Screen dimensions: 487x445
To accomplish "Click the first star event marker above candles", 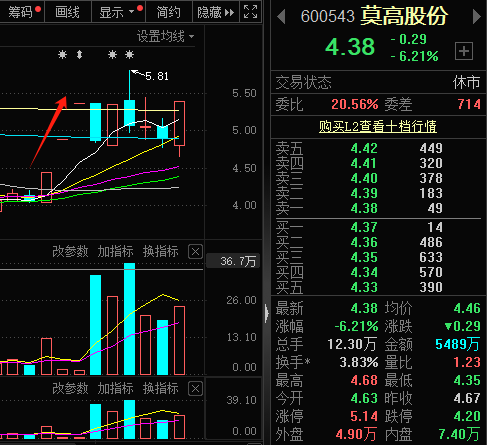I will click(x=62, y=54).
